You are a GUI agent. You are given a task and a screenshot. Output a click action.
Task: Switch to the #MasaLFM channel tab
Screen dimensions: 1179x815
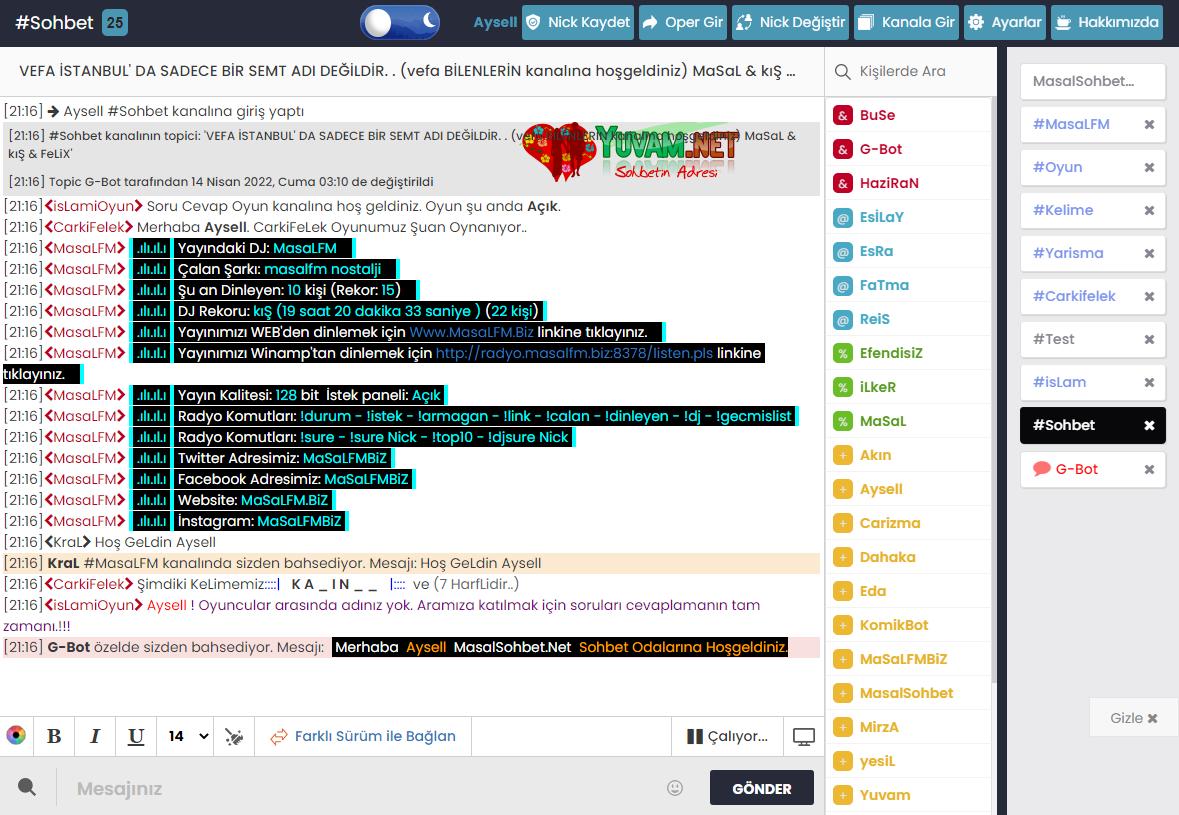coord(1071,125)
